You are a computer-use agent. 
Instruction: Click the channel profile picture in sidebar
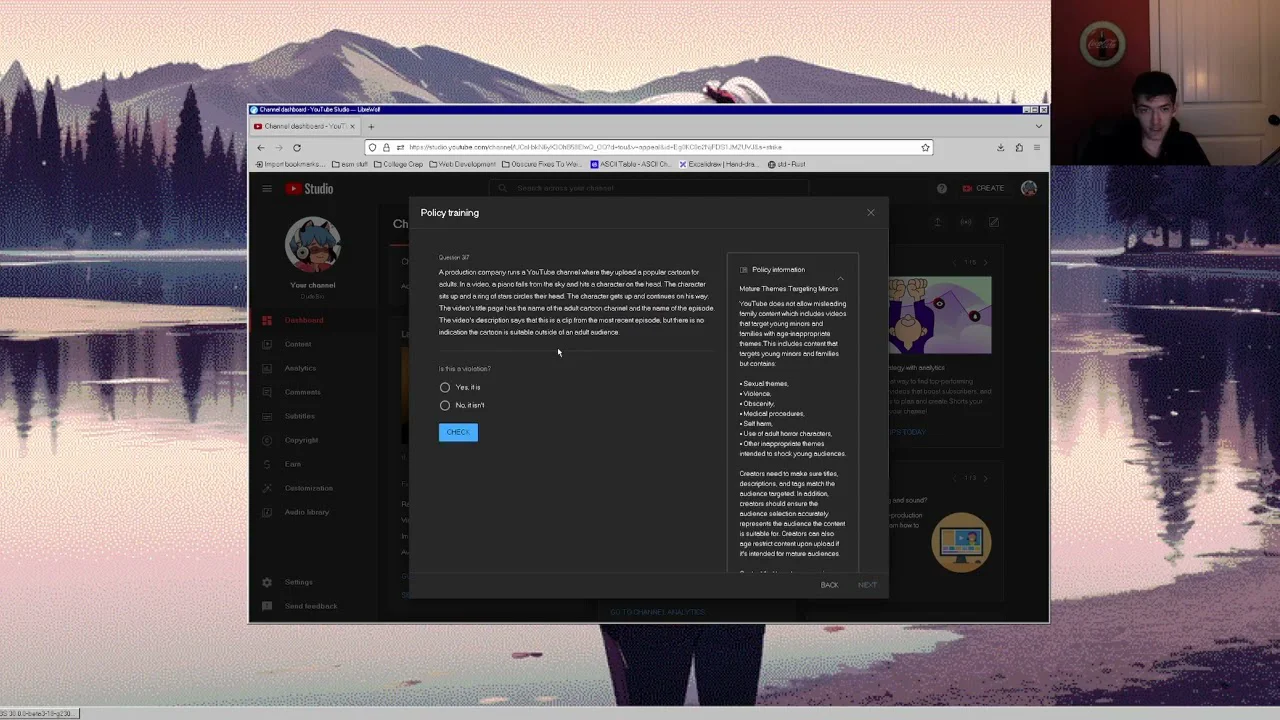pyautogui.click(x=313, y=244)
